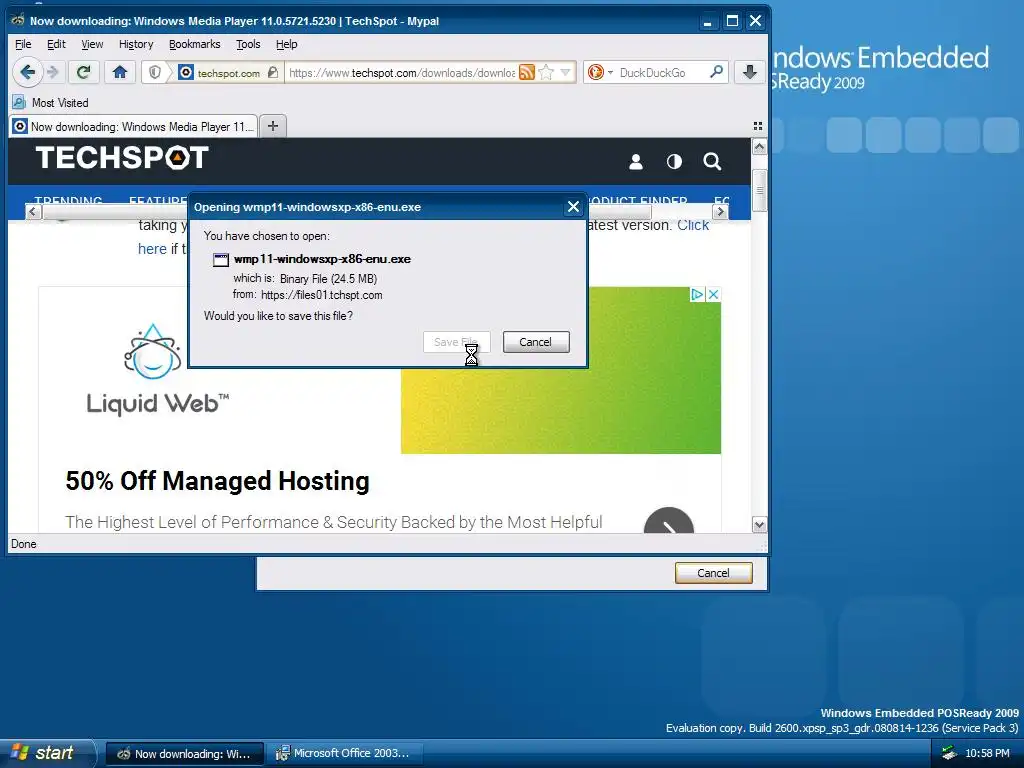Click the 50% Off Managed Hosting headline
Screen dimensions: 1024x768
click(x=217, y=481)
